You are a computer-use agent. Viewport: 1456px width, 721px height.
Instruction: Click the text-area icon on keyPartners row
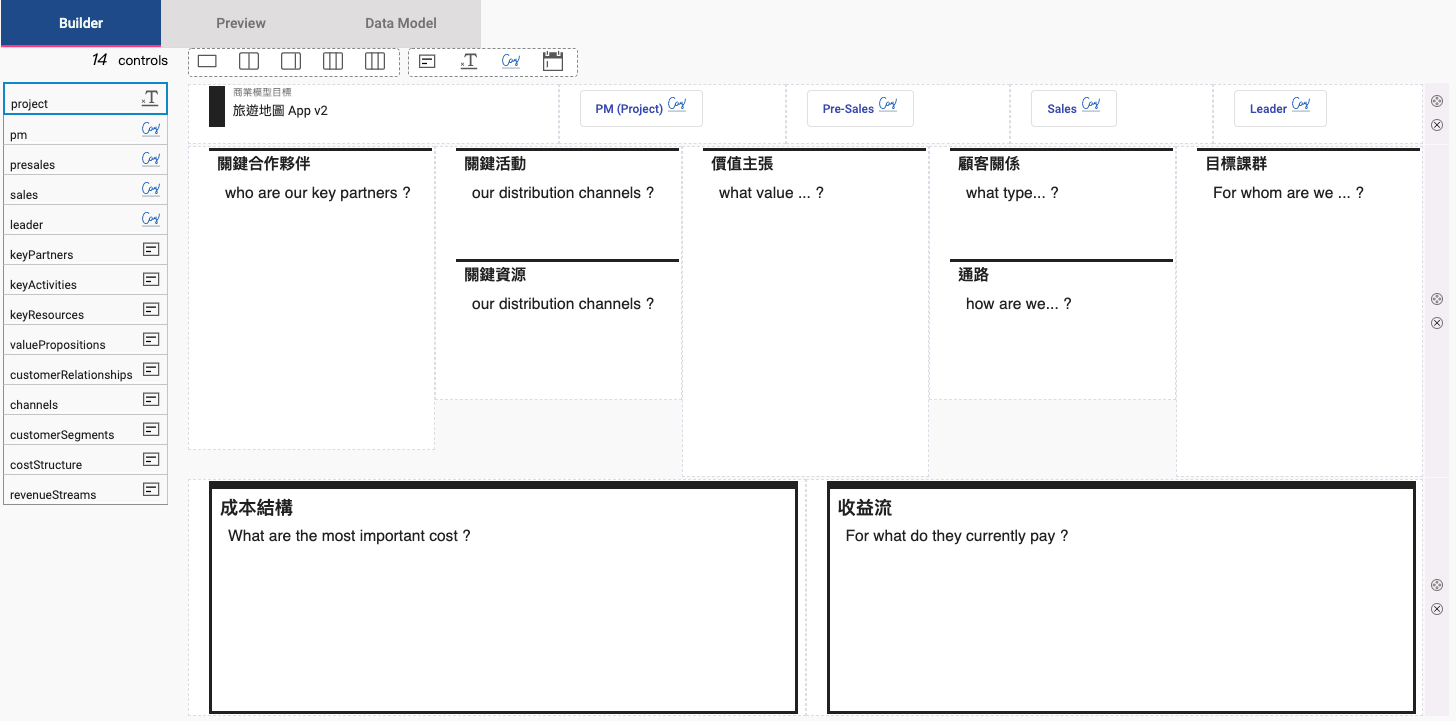(x=151, y=249)
